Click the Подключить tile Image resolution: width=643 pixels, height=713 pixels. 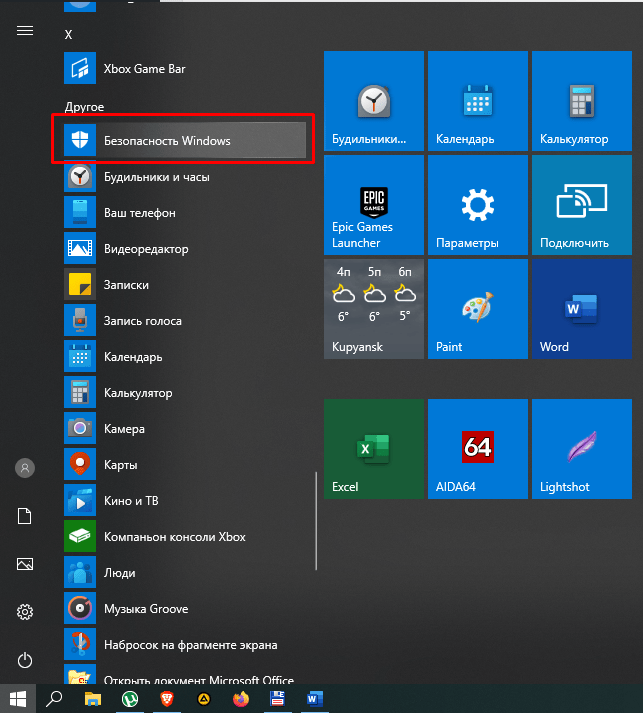point(582,205)
